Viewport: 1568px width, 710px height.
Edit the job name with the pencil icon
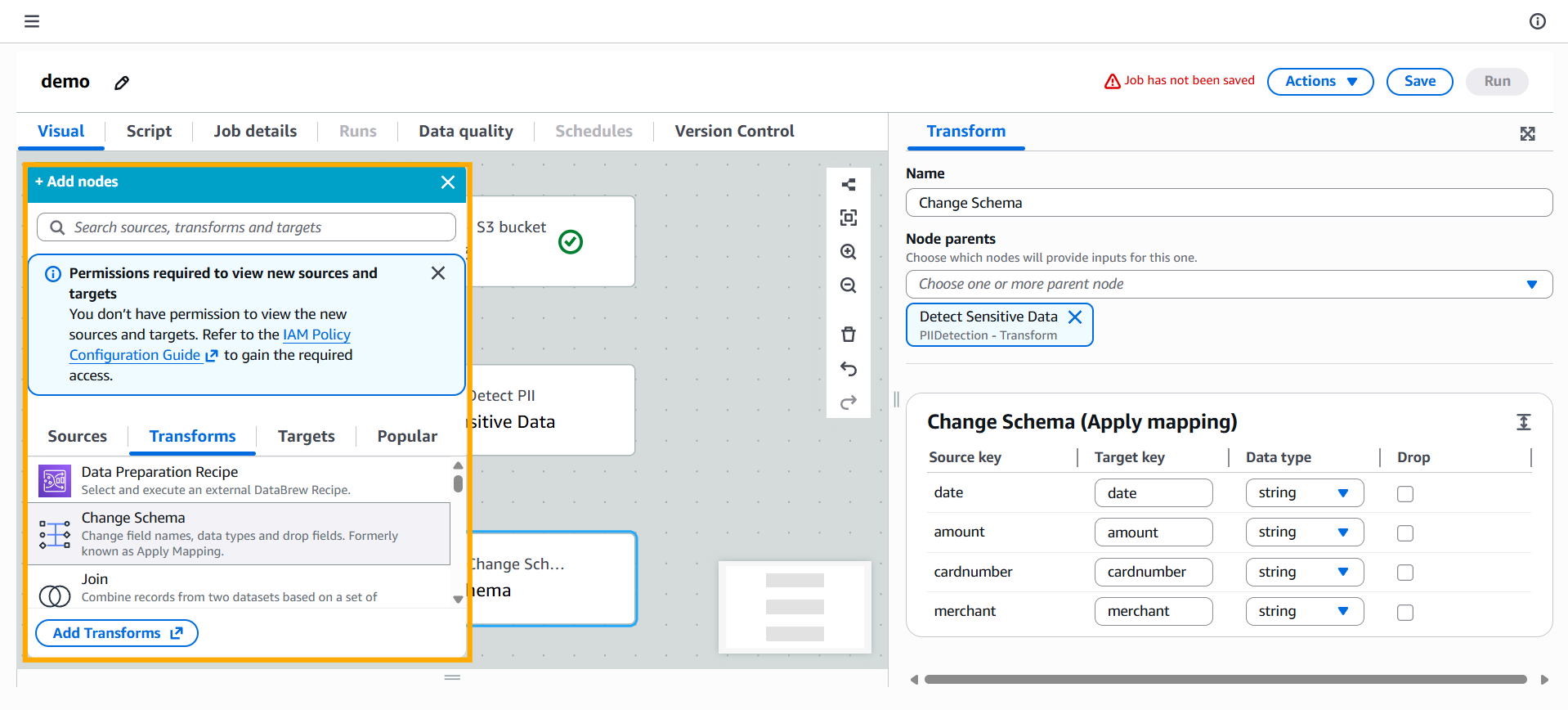click(x=122, y=83)
